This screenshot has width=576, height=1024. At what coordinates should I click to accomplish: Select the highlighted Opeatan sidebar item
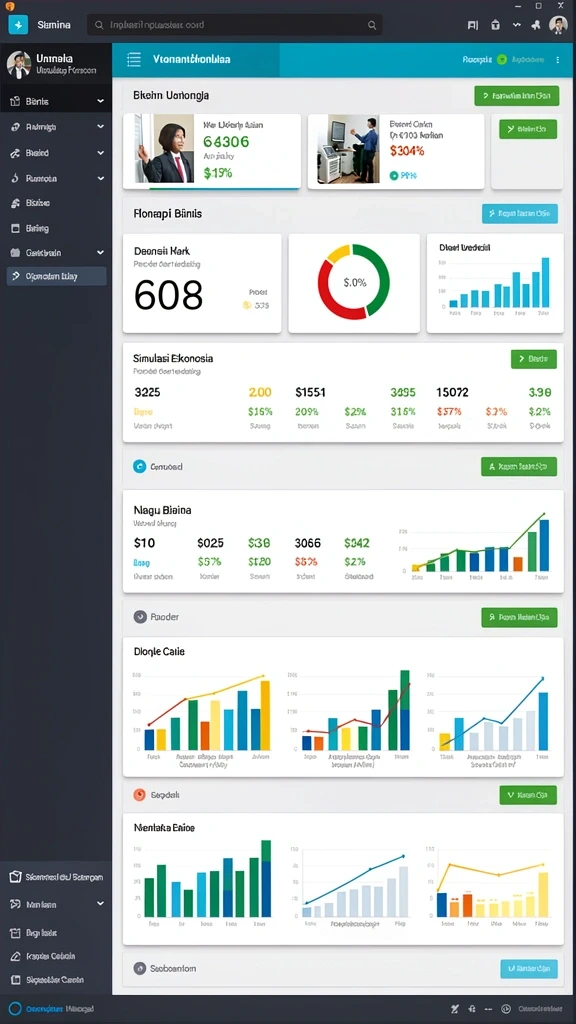(x=56, y=276)
